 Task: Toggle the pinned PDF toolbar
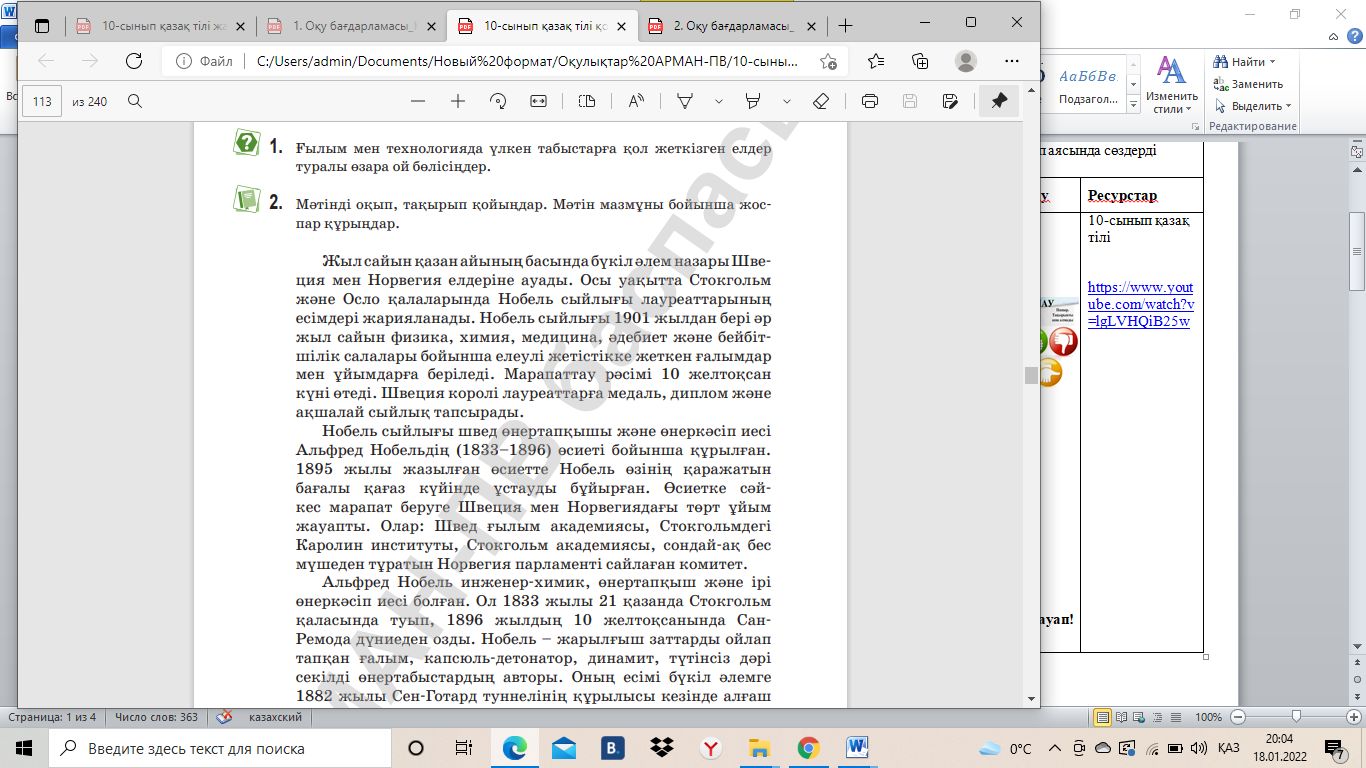[999, 101]
